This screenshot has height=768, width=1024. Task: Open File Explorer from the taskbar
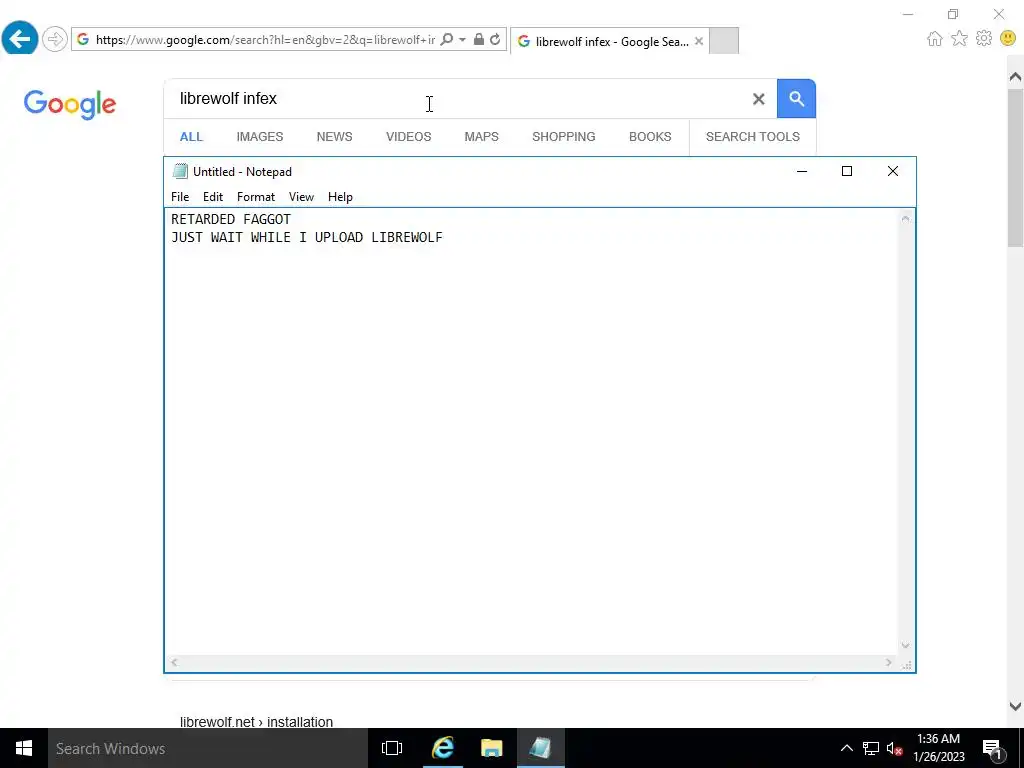(x=491, y=748)
